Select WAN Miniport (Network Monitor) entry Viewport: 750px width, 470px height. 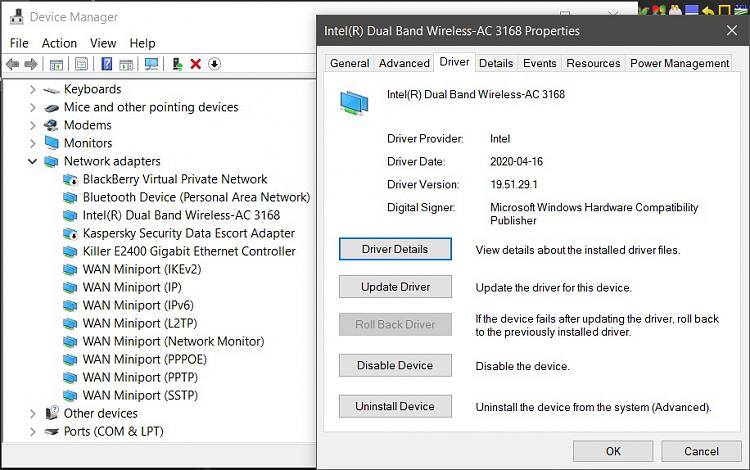pos(173,342)
